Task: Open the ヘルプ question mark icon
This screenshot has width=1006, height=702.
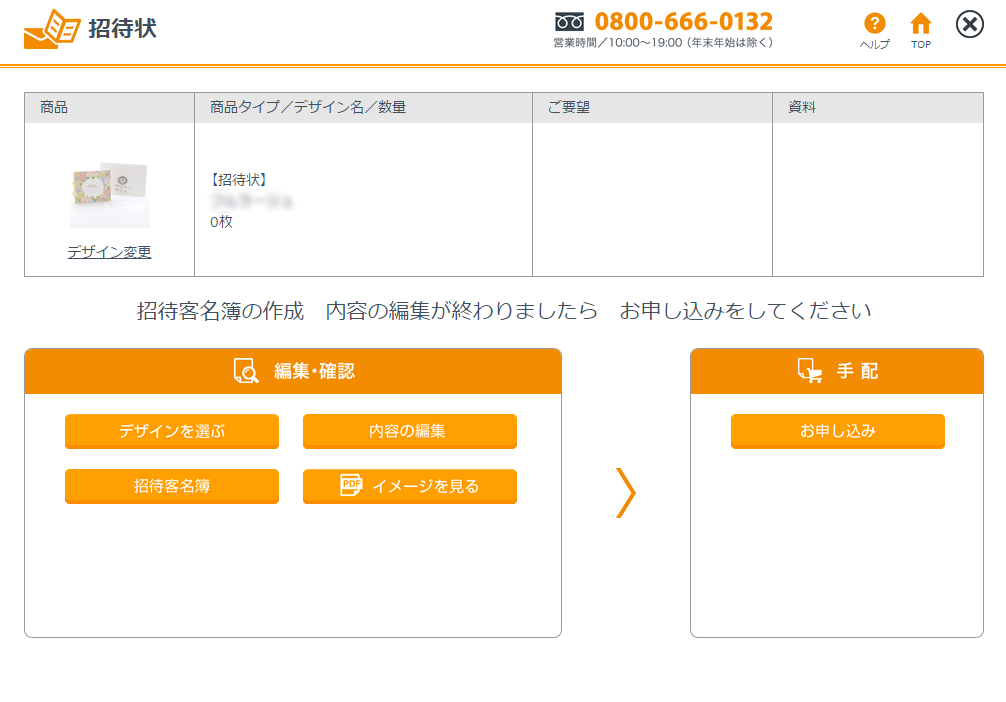Action: [x=875, y=24]
